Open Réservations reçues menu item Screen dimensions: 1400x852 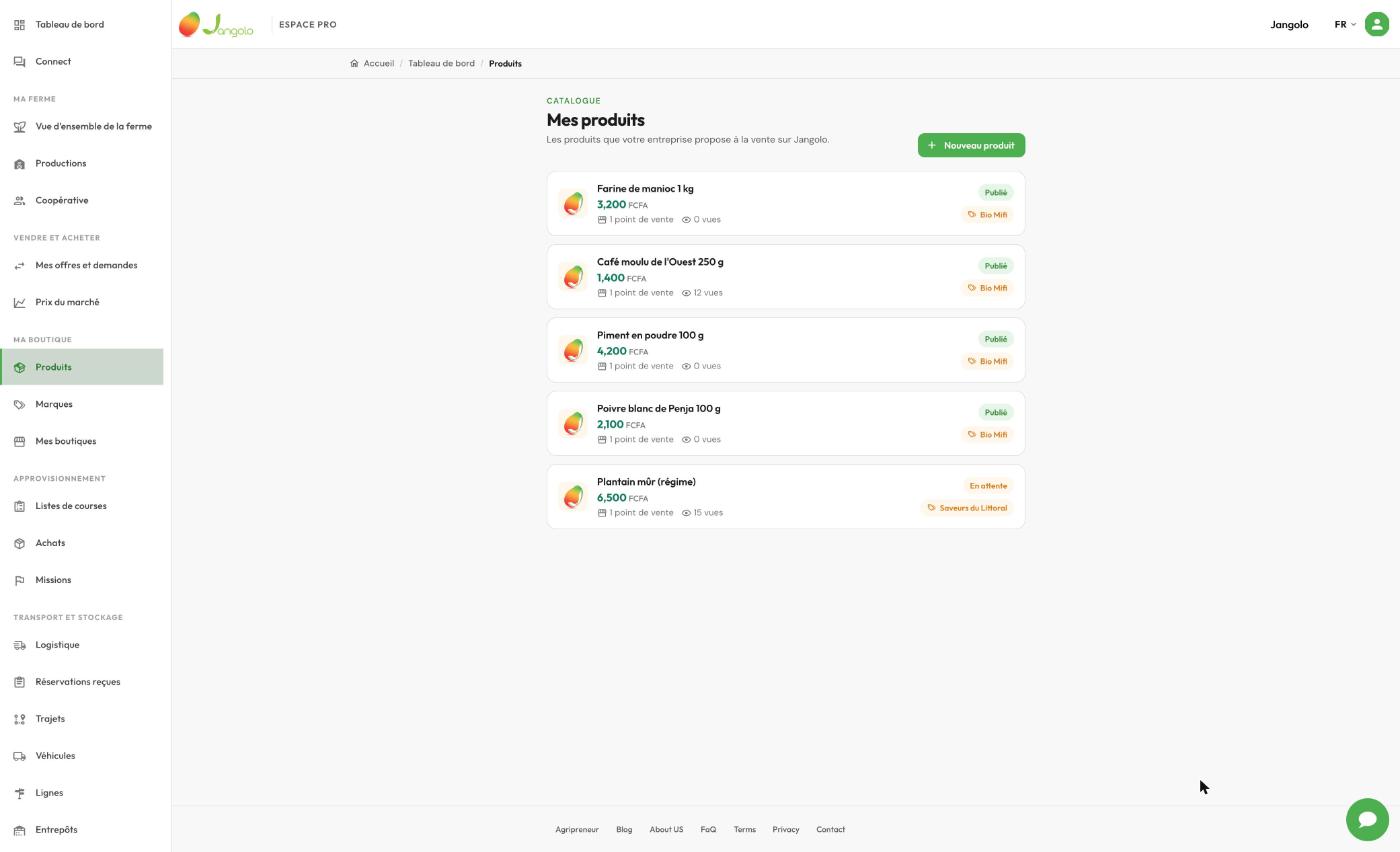click(82, 682)
